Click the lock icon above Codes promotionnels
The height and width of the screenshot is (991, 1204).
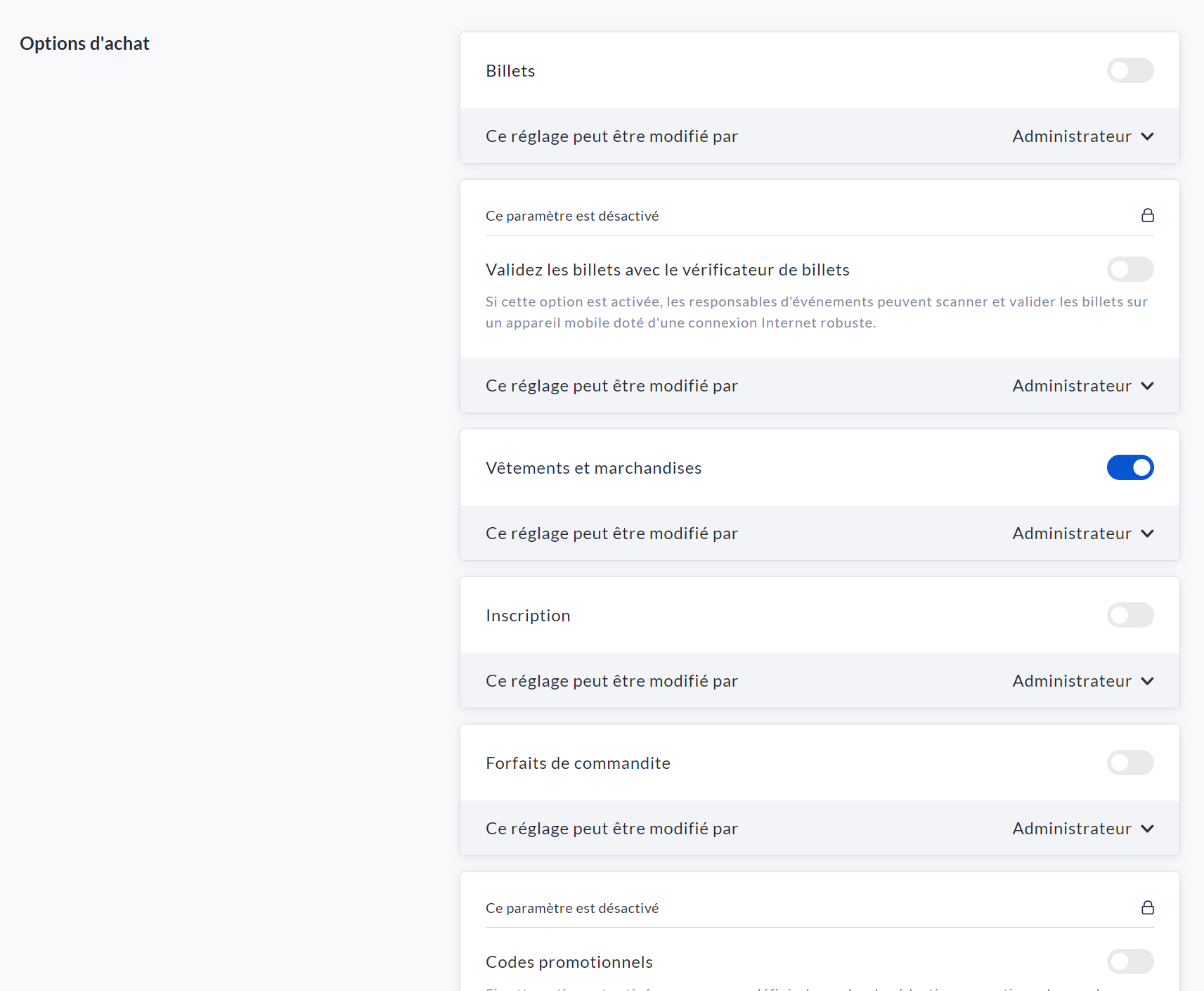[x=1147, y=907]
